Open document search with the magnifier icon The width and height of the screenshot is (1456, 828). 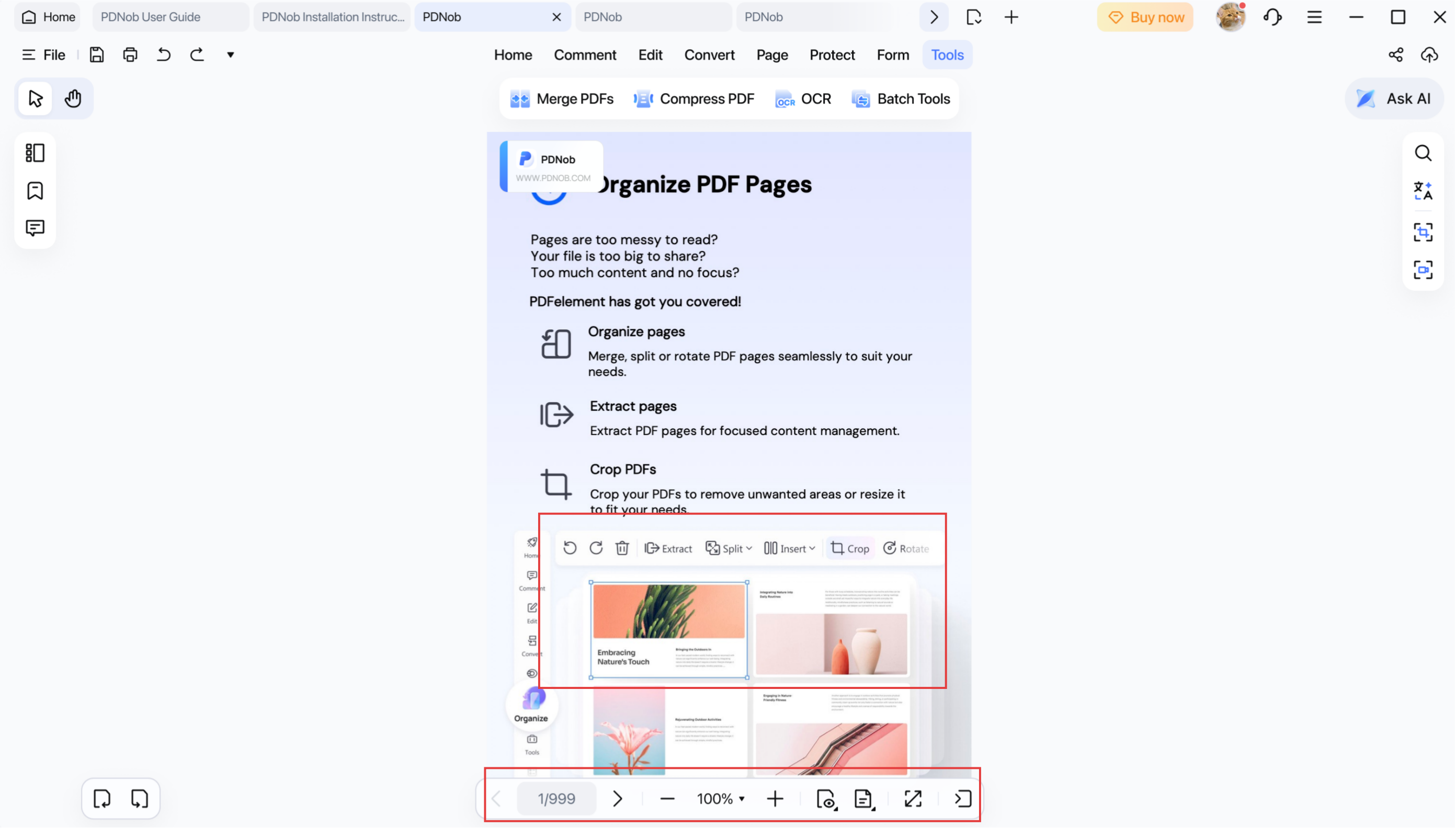tap(1423, 153)
